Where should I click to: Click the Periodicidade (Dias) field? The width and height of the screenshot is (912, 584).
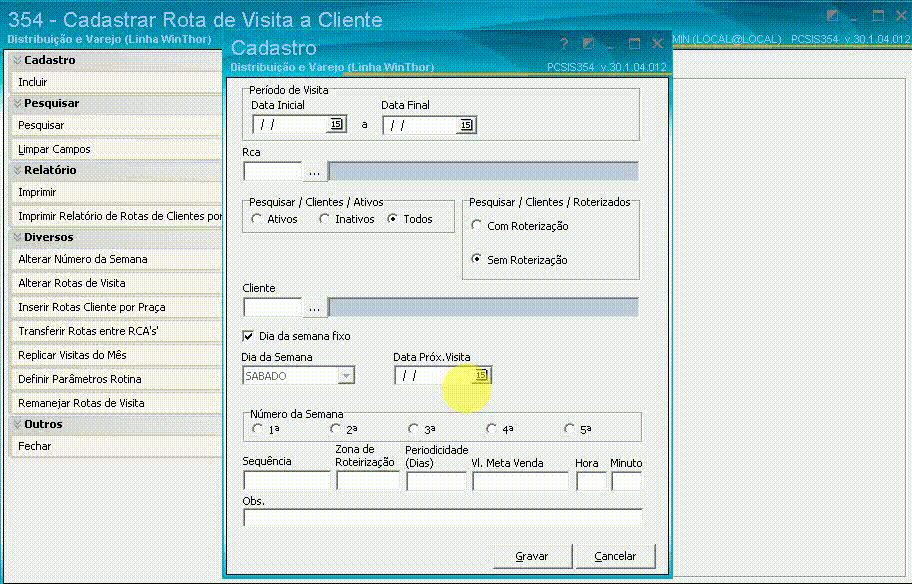click(436, 481)
